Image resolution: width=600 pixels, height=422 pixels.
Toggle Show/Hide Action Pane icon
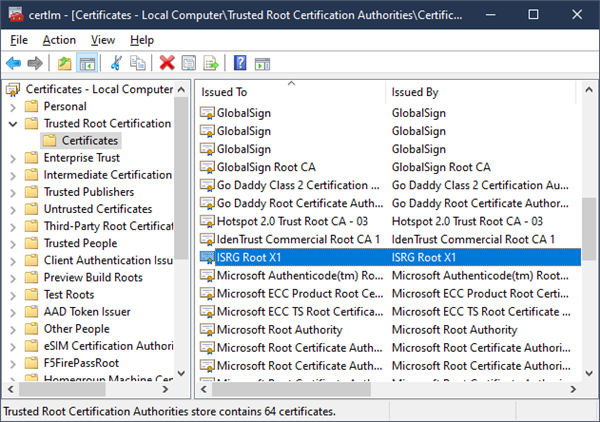coord(262,64)
